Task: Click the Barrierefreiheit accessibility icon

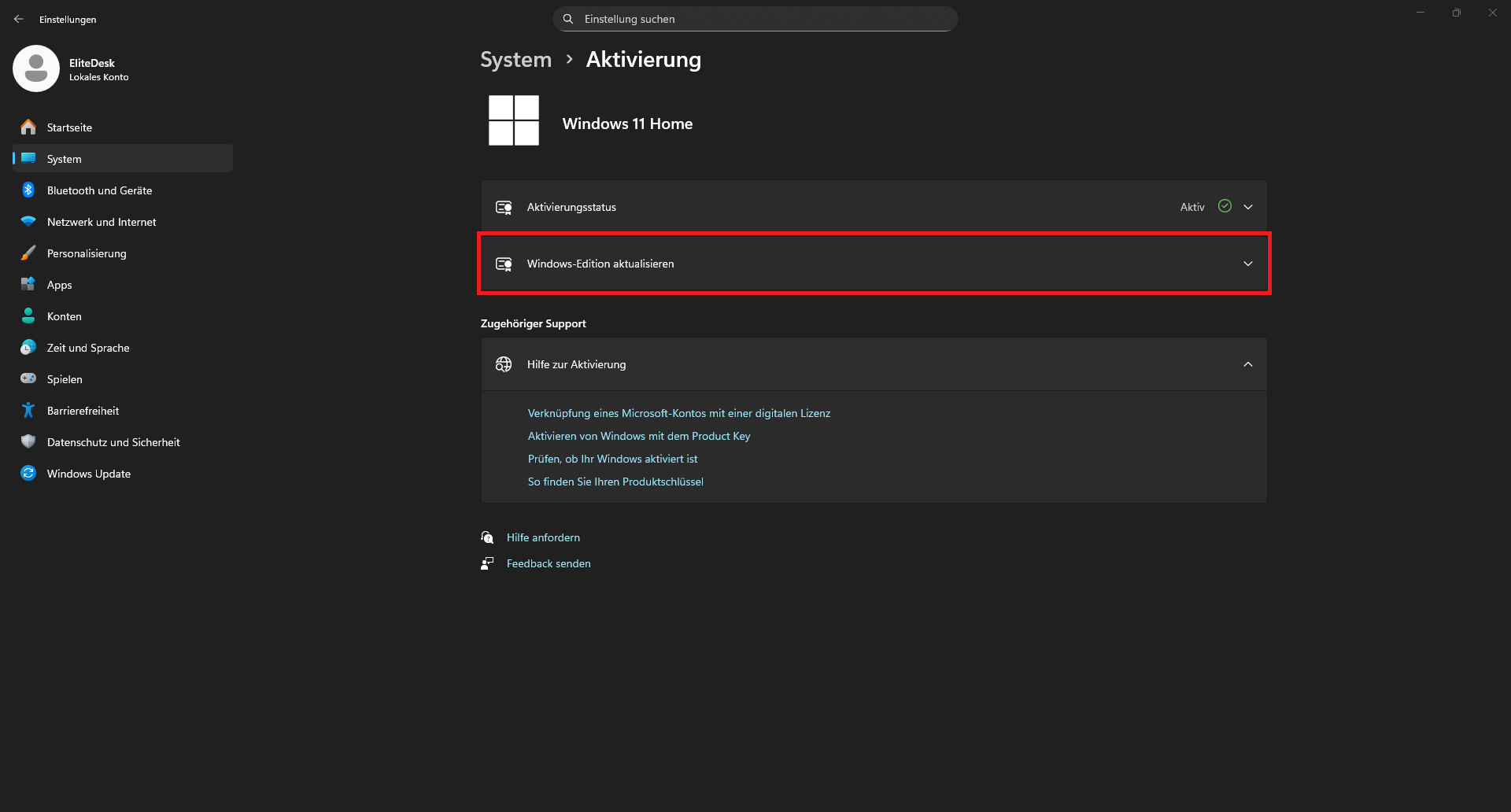Action: coord(28,410)
